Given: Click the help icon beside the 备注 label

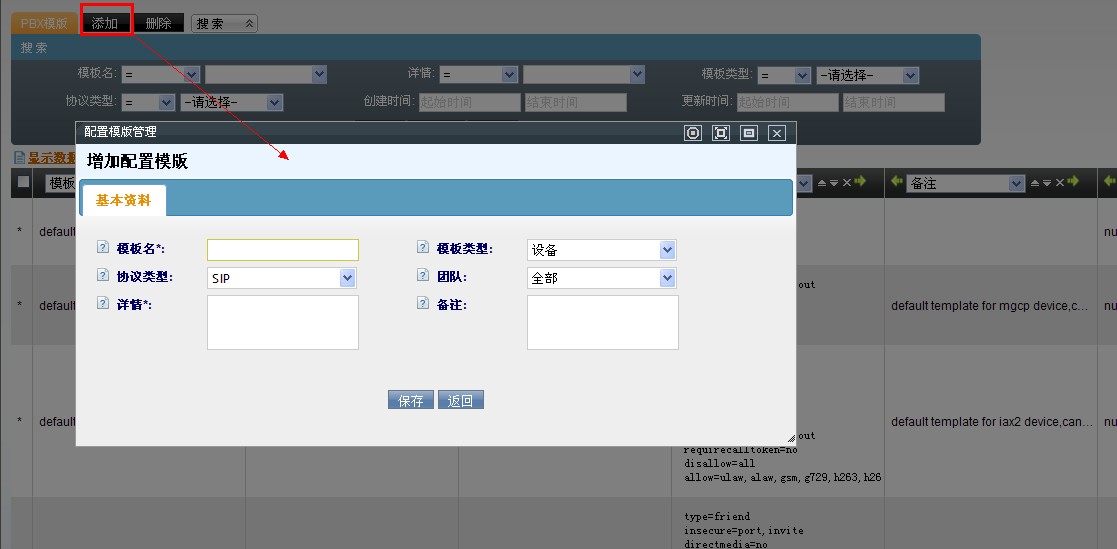Looking at the screenshot, I should pyautogui.click(x=423, y=304).
